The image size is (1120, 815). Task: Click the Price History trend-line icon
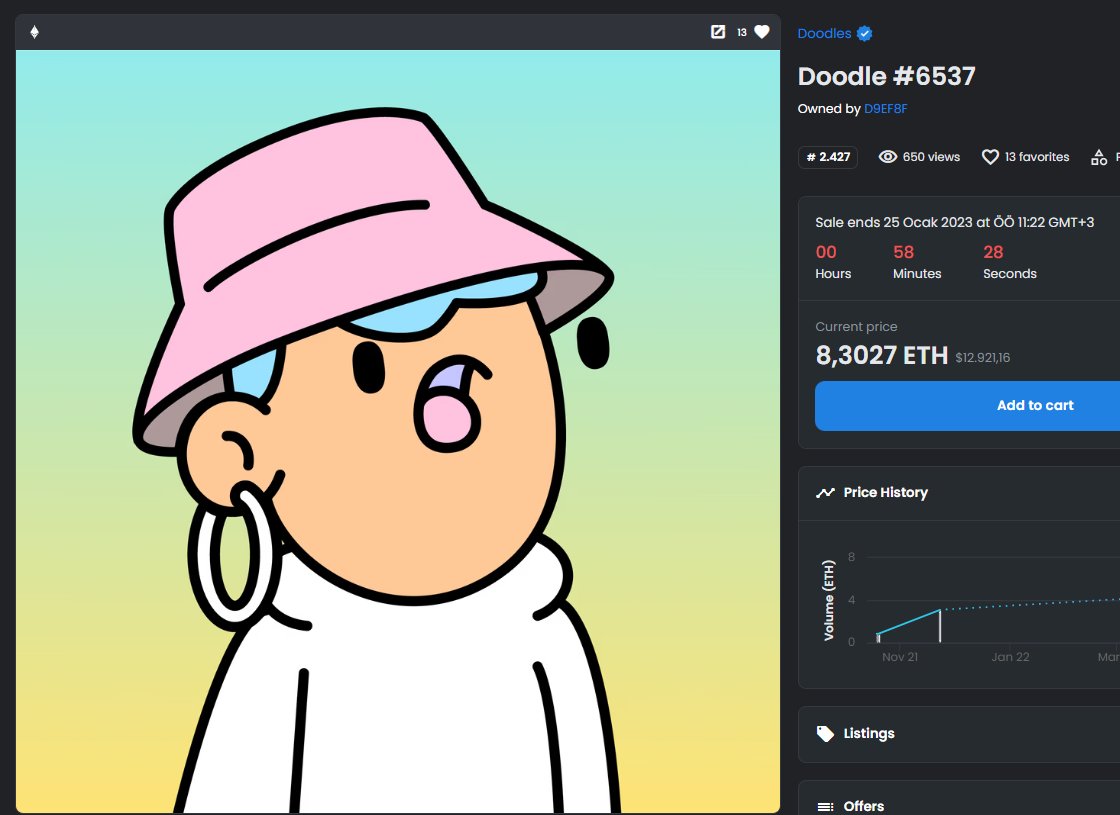(825, 493)
